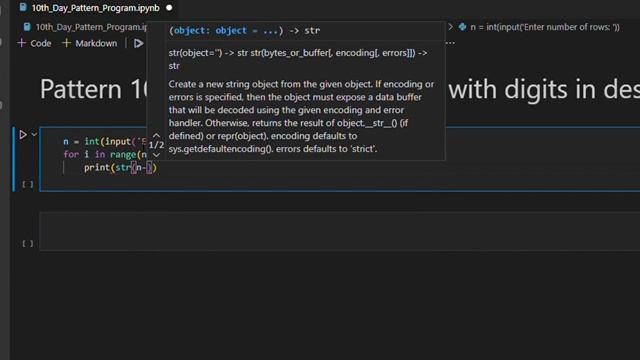Click the execution count bracket of the second cell
This screenshot has height=360, width=640.
tap(27, 244)
